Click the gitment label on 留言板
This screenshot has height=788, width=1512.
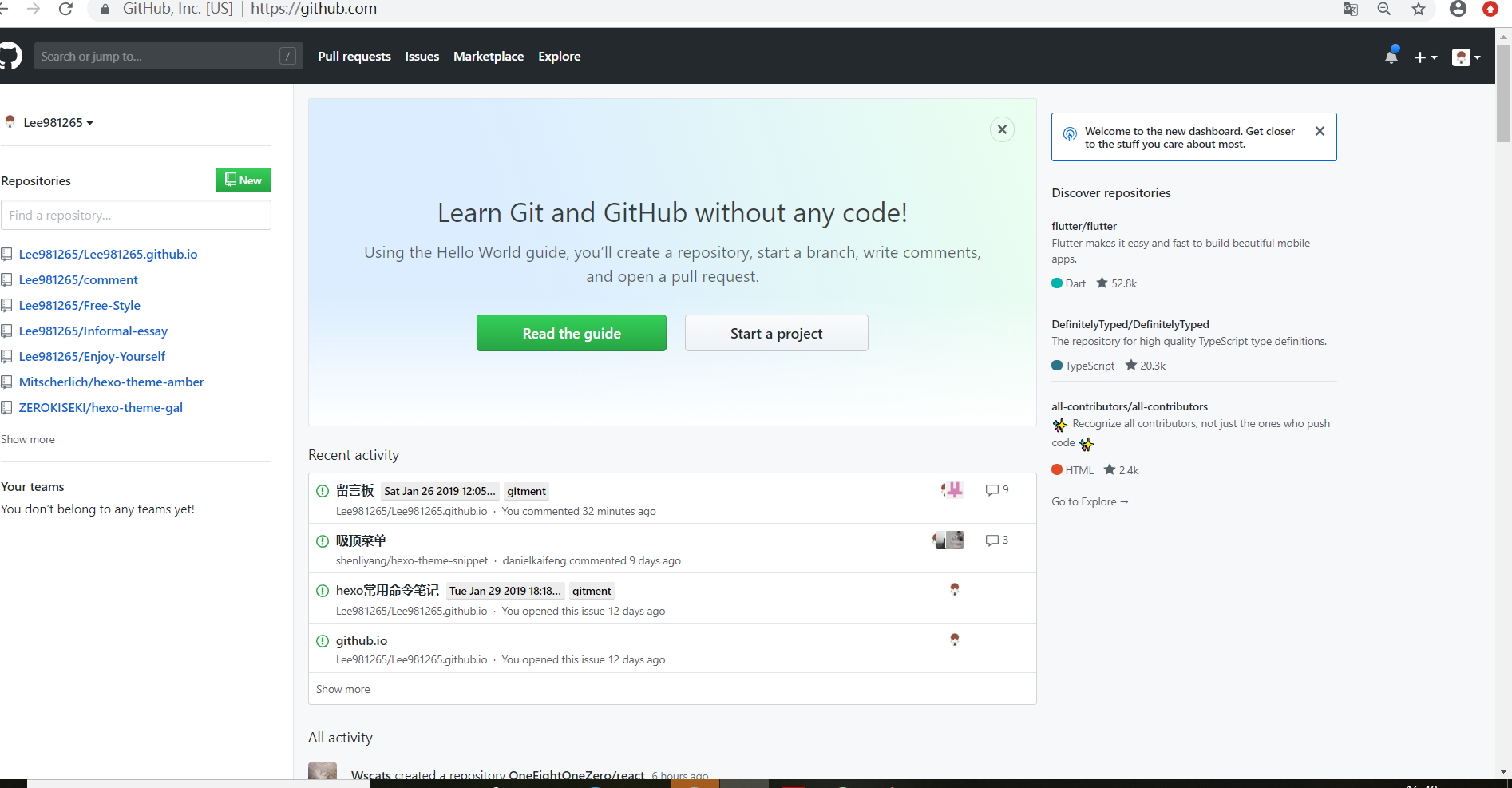coord(527,492)
